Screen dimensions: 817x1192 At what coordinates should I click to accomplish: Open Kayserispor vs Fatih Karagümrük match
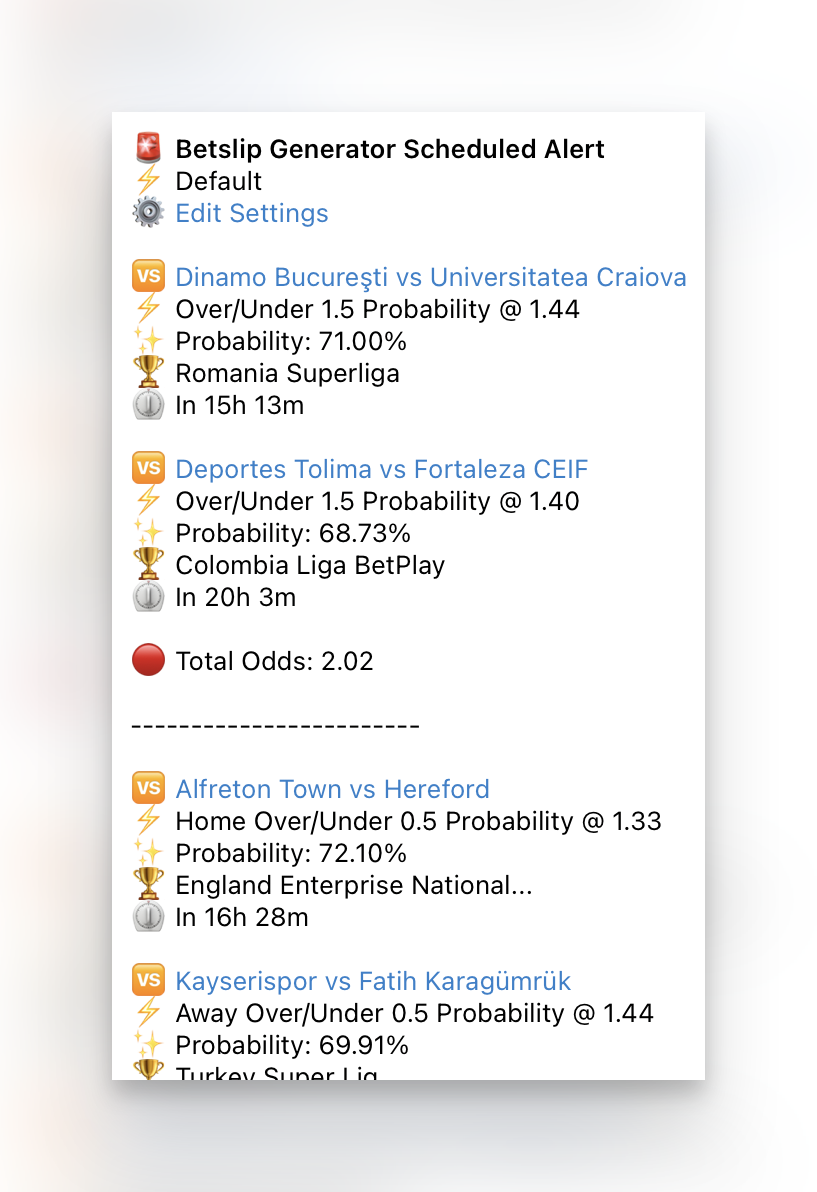(373, 981)
